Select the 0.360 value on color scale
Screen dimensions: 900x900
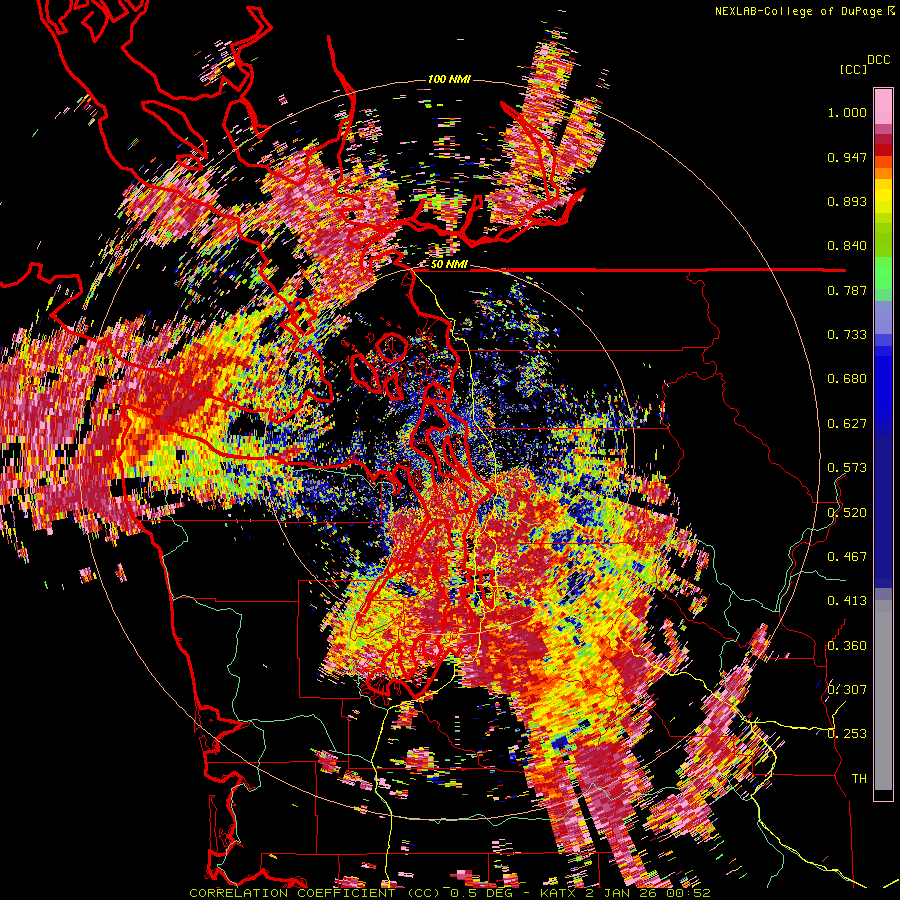847,646
